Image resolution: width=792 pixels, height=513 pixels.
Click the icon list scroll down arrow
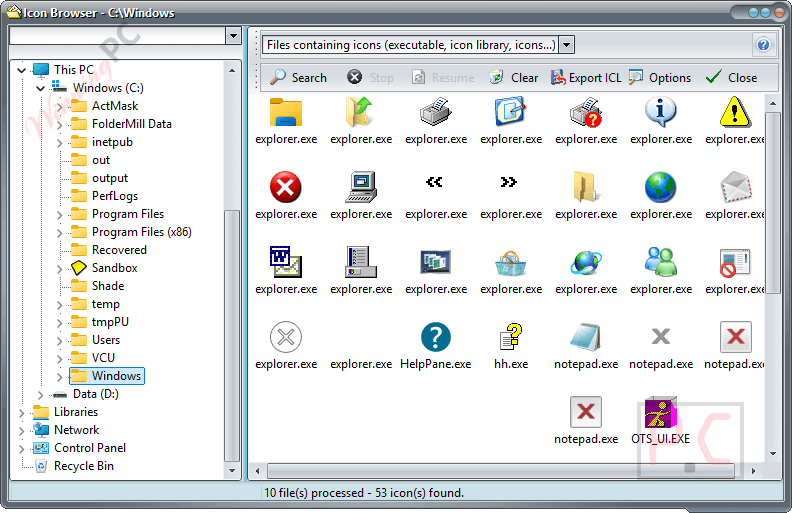[773, 453]
